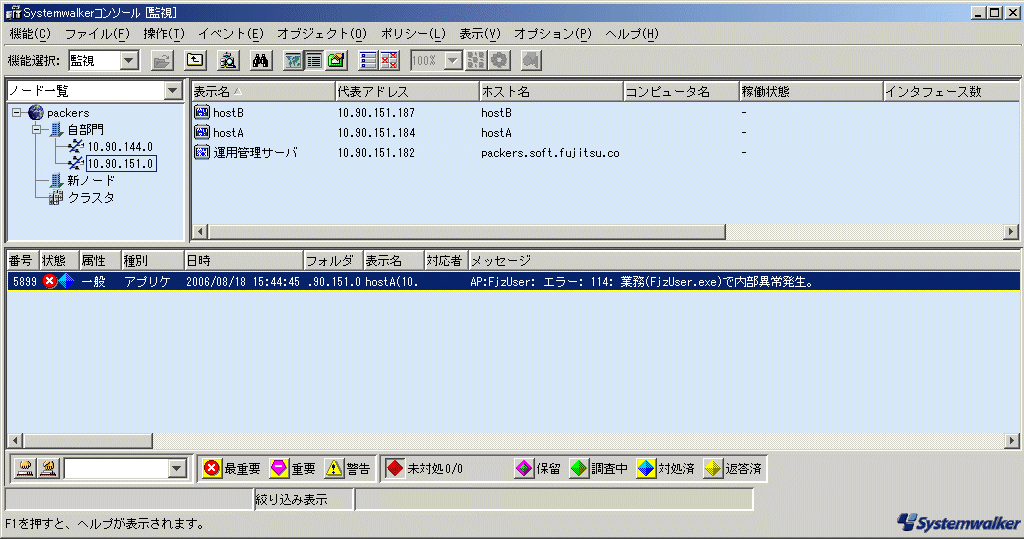Open the 100% zoom dropdown
This screenshot has height=539, width=1024.
point(453,61)
